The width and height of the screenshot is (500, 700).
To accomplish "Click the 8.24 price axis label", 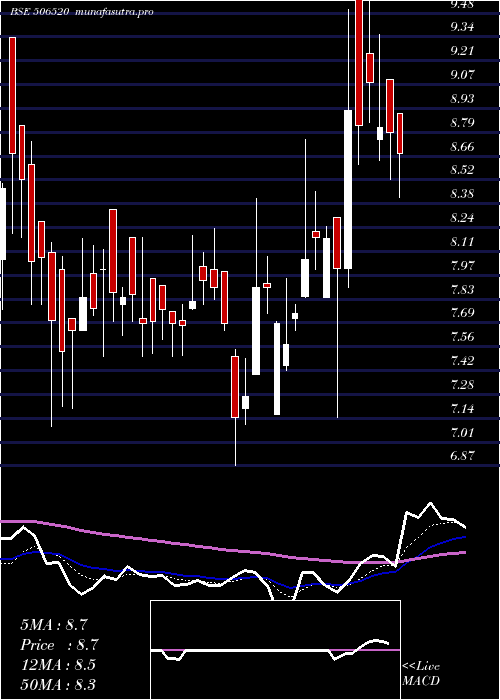I will [x=462, y=218].
